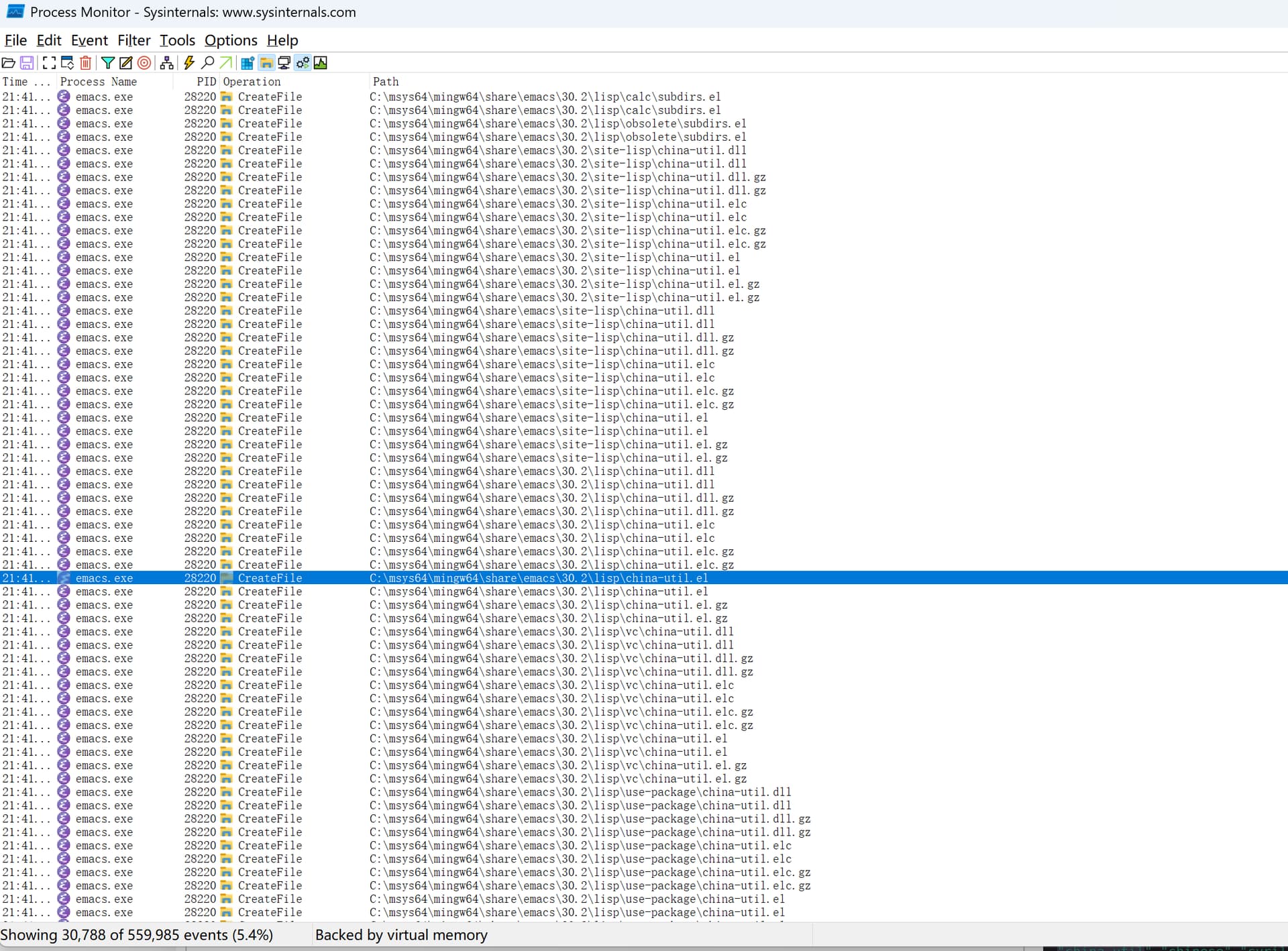Screen dimensions: 1288x951
Task: Click the green Jump To arrow
Action: (225, 63)
